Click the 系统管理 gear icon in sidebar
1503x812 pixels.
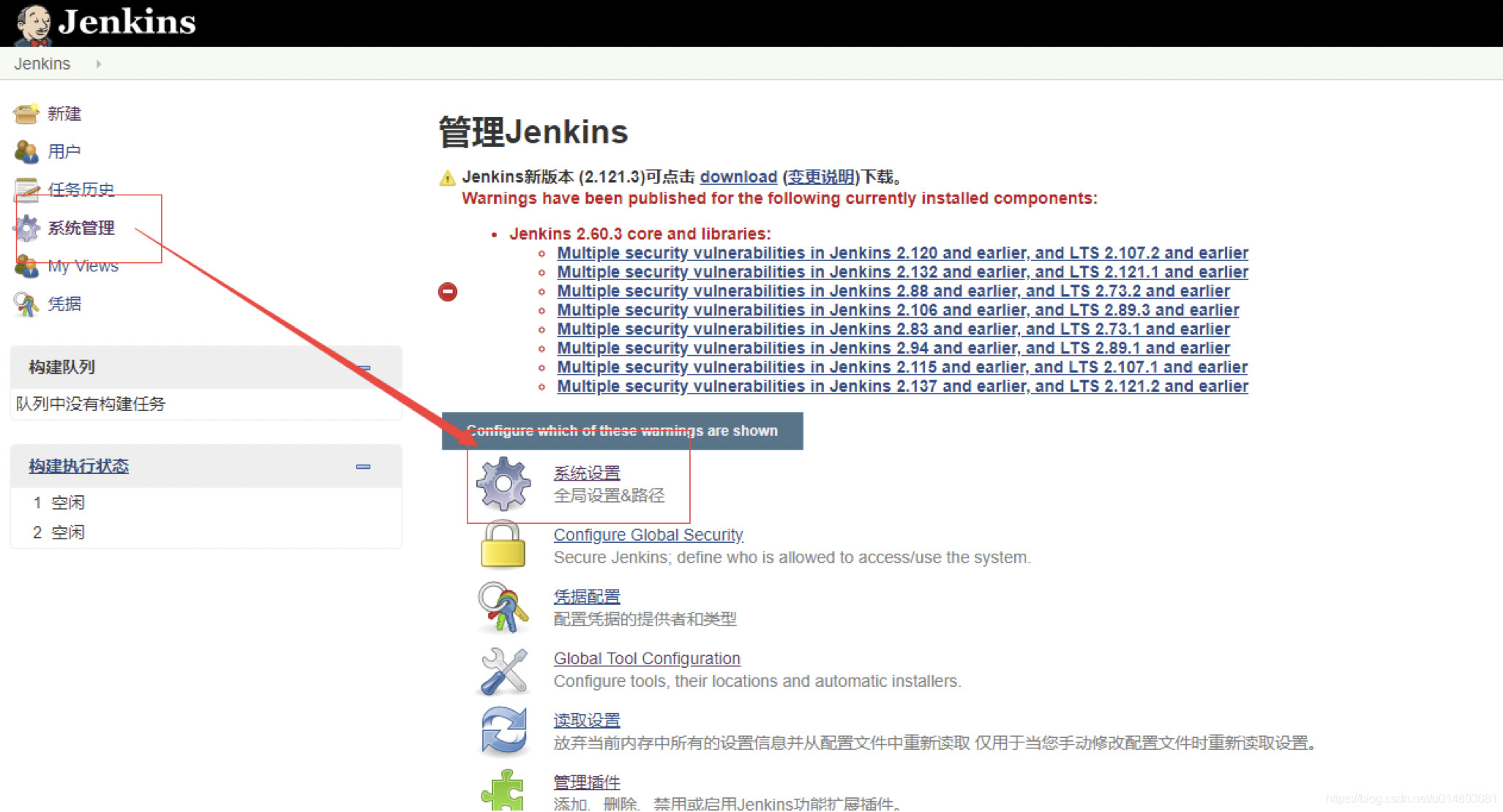point(27,228)
